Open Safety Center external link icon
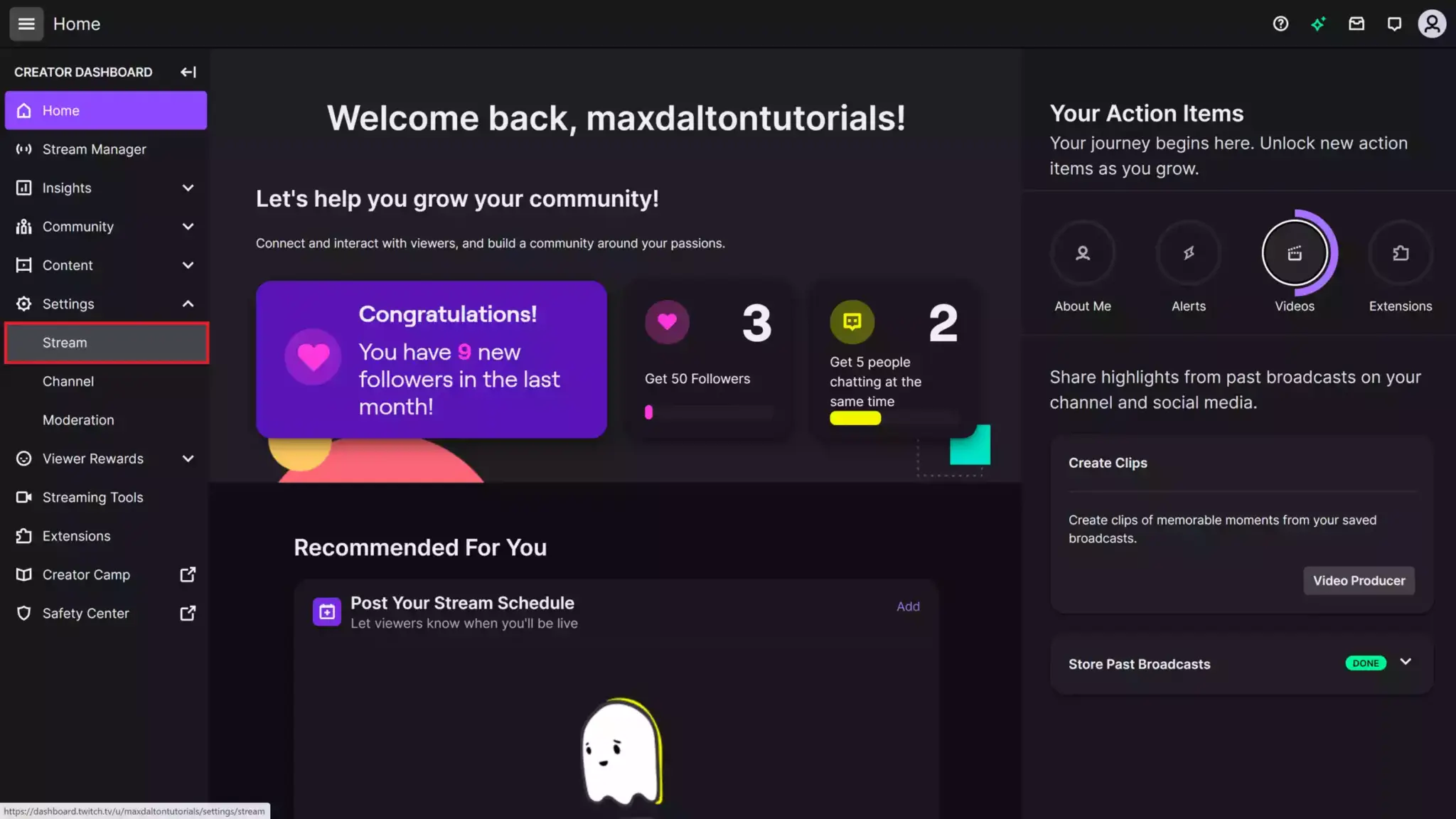Viewport: 1456px width, 819px height. click(x=188, y=613)
